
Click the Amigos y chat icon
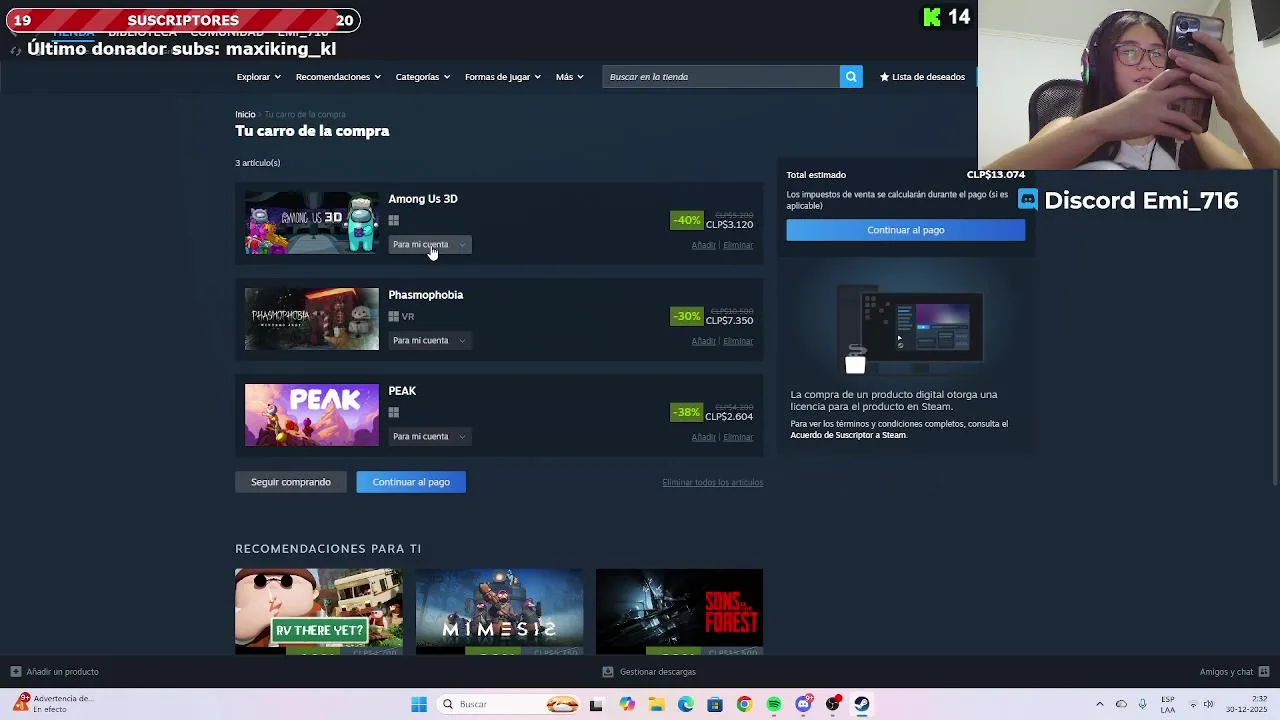point(1264,672)
